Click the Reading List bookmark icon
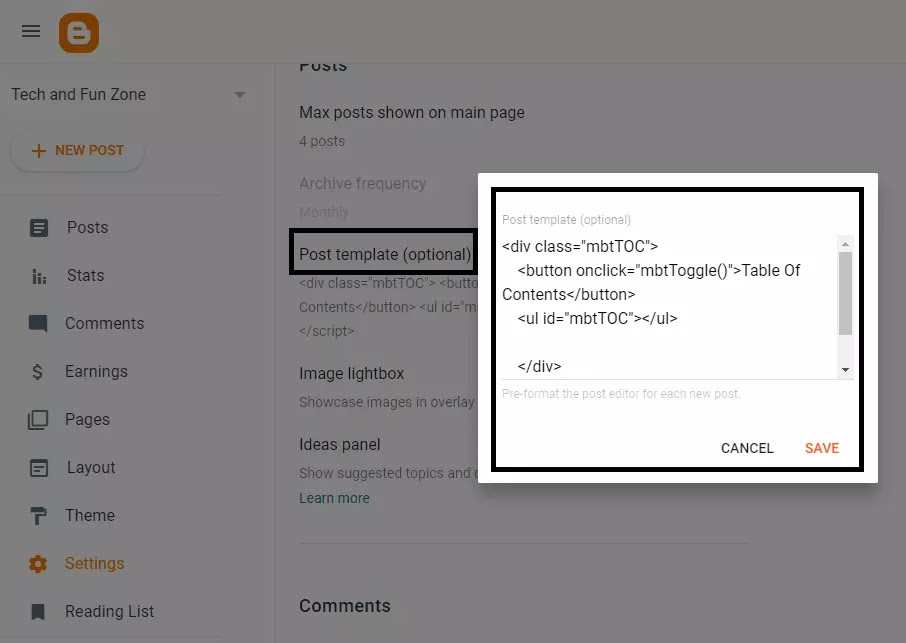Image resolution: width=906 pixels, height=643 pixels. pyautogui.click(x=38, y=611)
